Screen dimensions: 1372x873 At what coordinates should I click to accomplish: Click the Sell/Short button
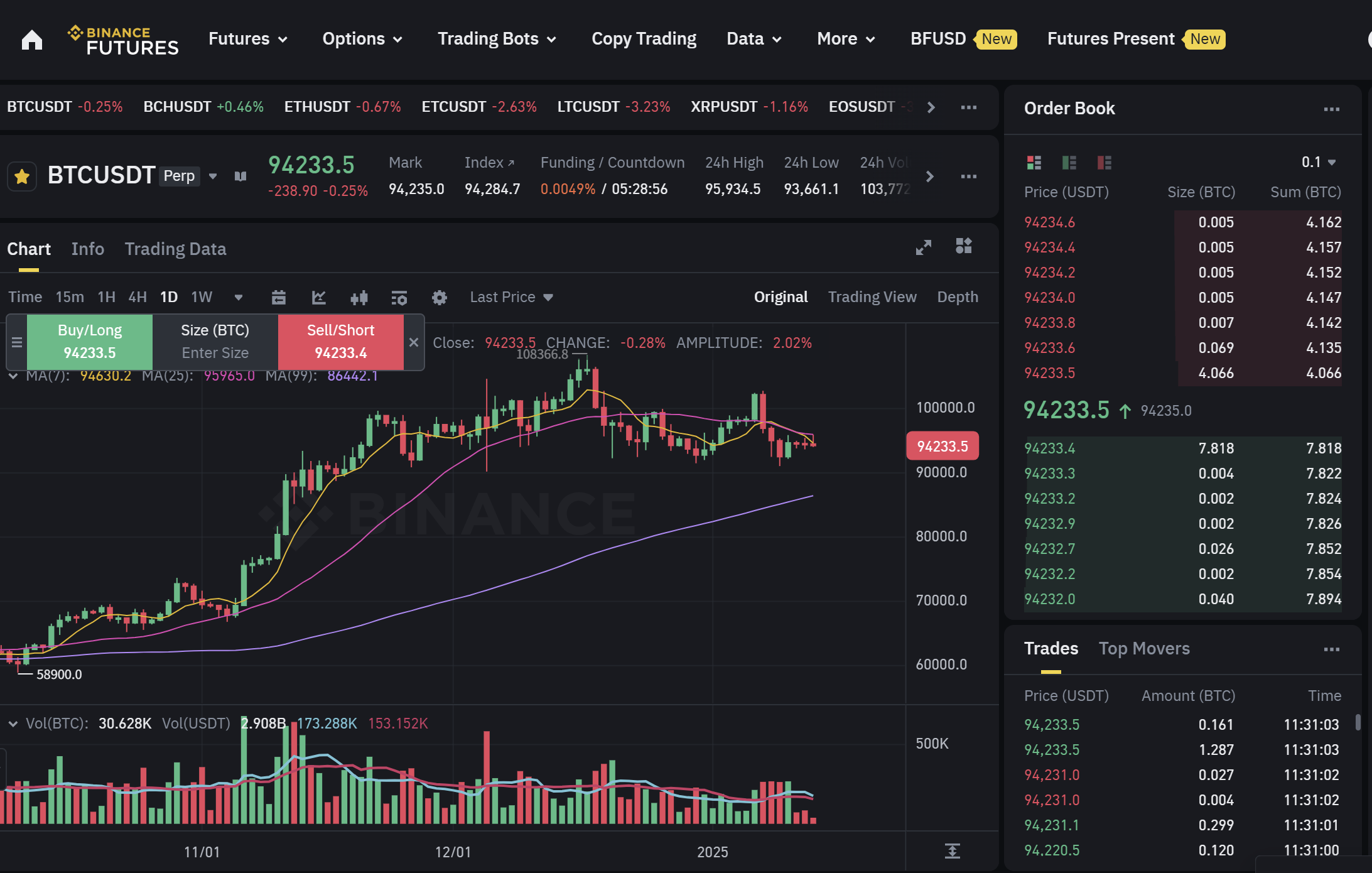pyautogui.click(x=340, y=342)
